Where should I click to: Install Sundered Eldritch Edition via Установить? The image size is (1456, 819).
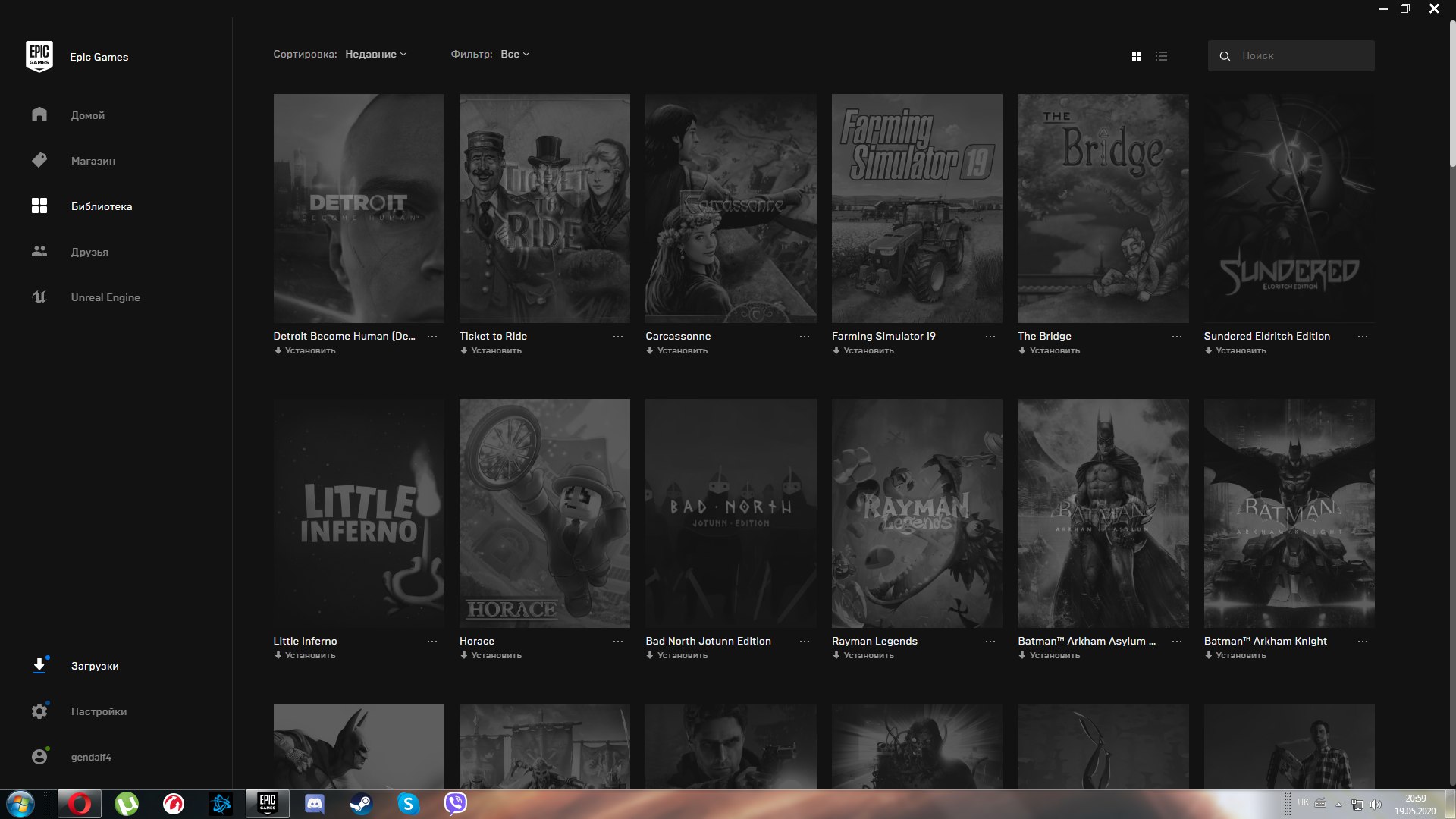(x=1235, y=351)
